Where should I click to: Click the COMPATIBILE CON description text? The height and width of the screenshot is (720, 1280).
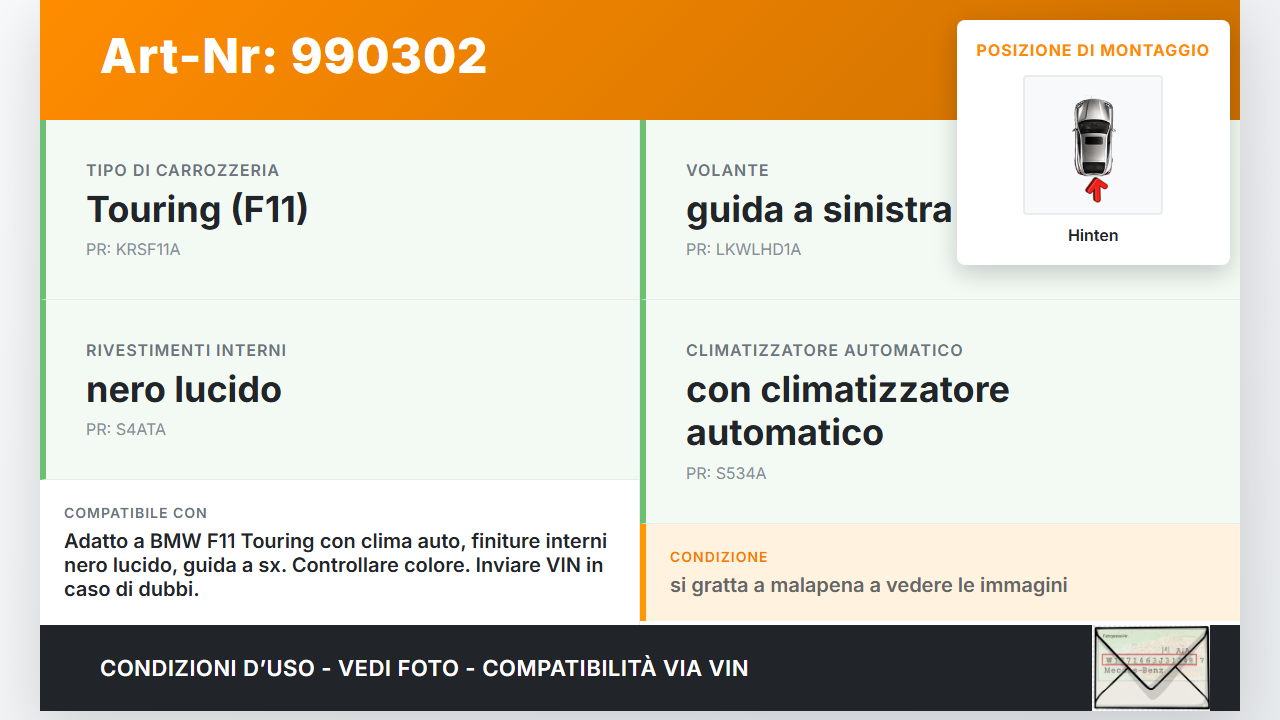[x=336, y=565]
